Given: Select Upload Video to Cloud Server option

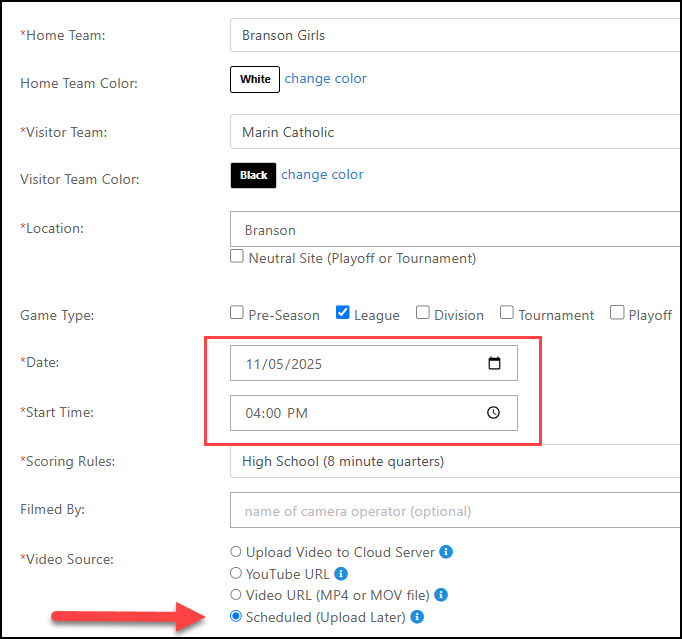Looking at the screenshot, I should tap(236, 552).
